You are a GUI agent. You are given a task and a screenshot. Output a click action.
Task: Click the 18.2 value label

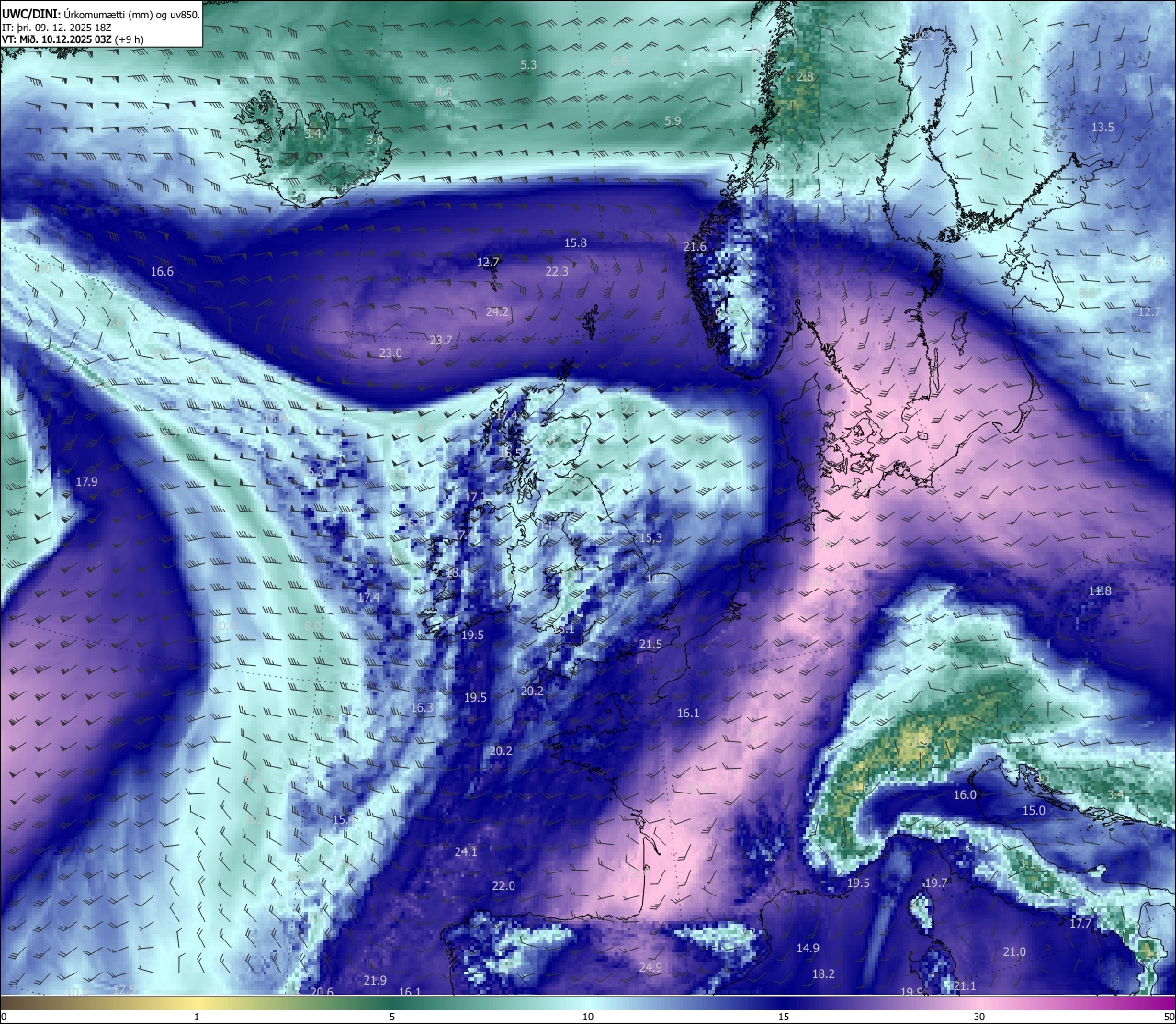coord(823,973)
